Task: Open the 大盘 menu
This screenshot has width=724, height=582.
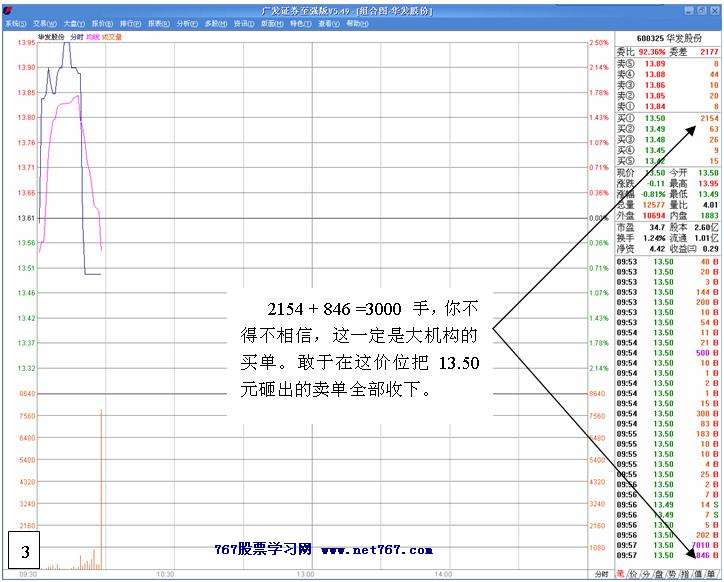Action: [72, 22]
